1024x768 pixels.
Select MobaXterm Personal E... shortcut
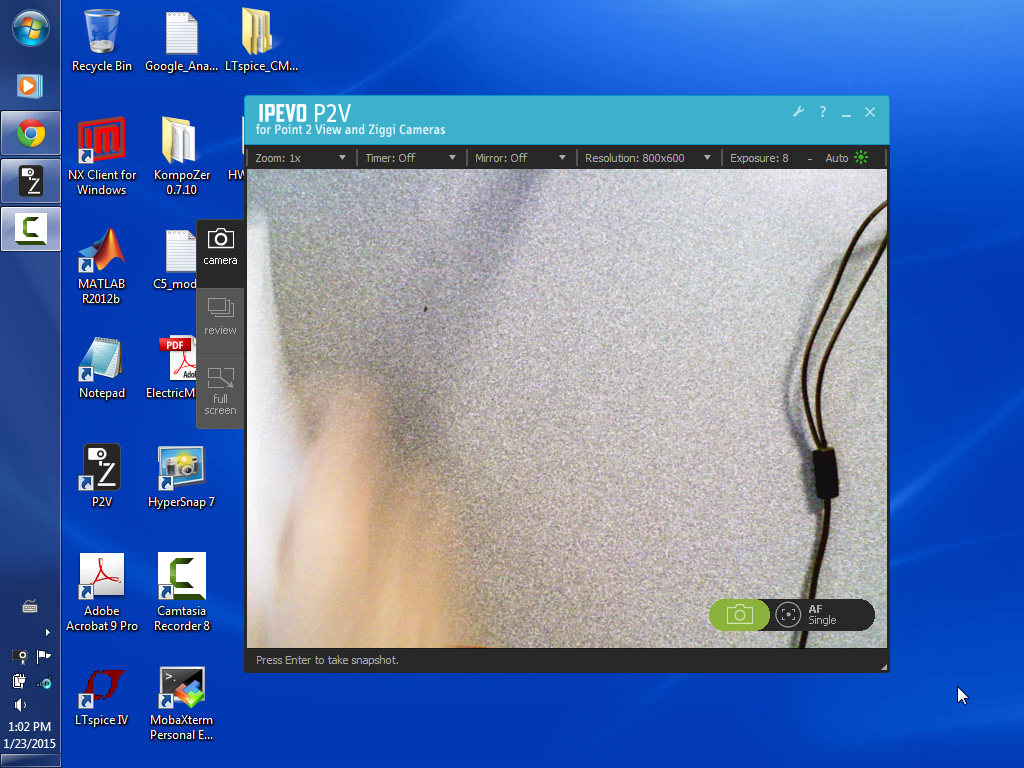[x=182, y=705]
